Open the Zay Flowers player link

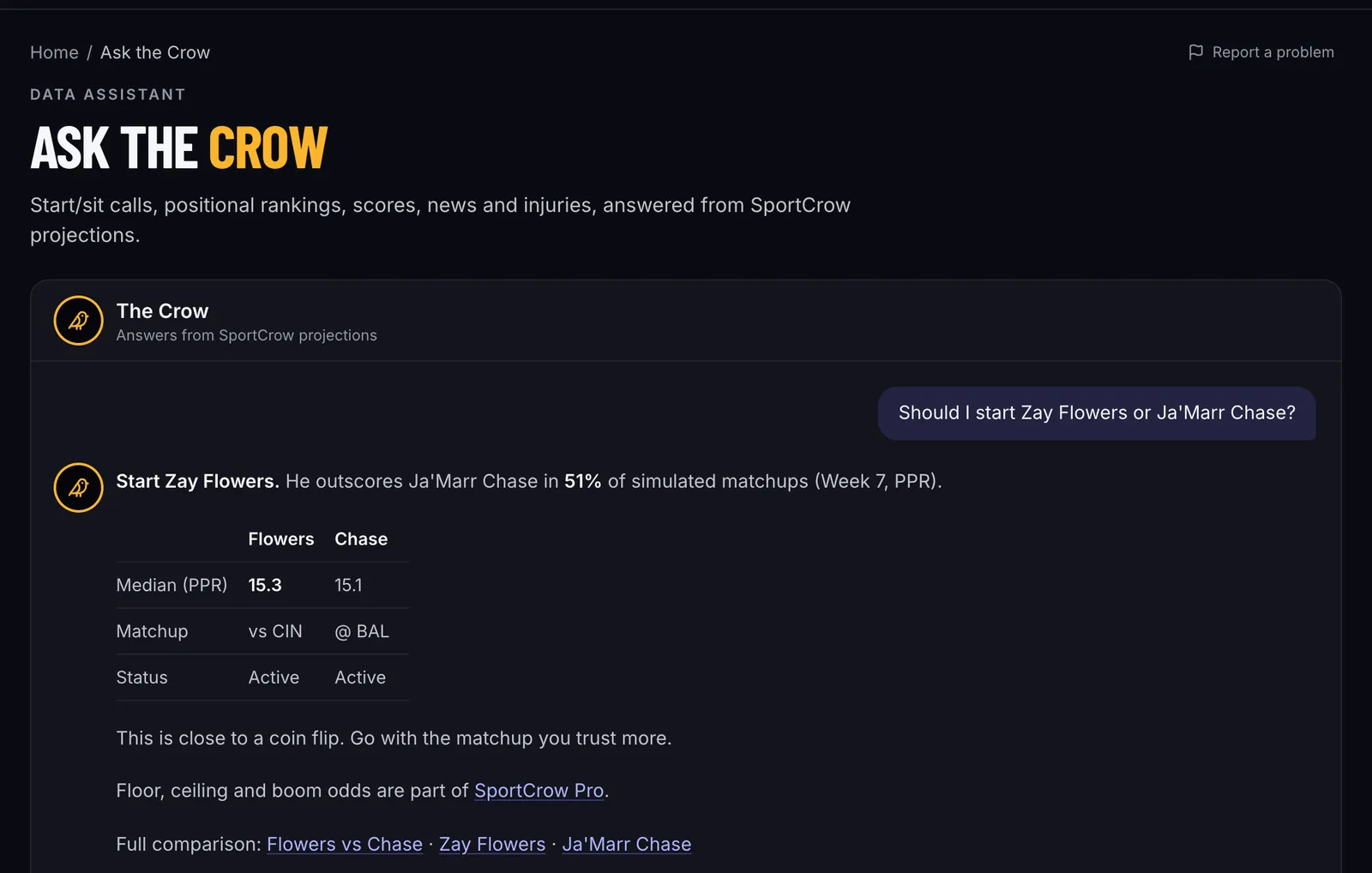[x=492, y=844]
